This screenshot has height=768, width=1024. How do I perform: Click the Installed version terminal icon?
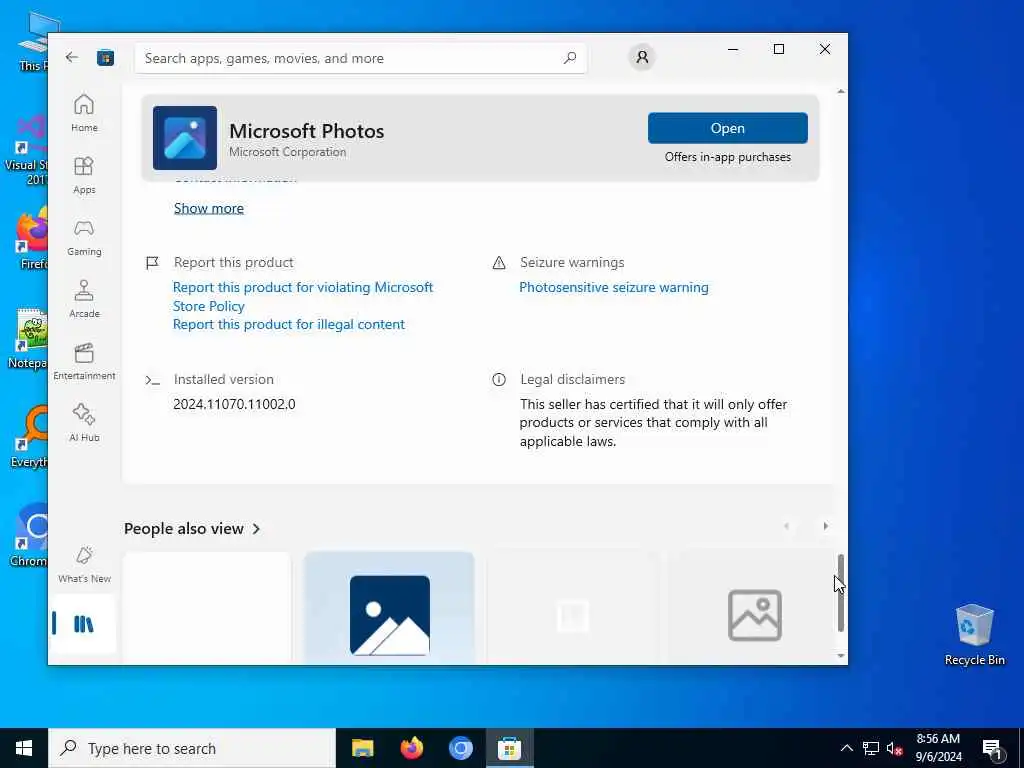(152, 379)
